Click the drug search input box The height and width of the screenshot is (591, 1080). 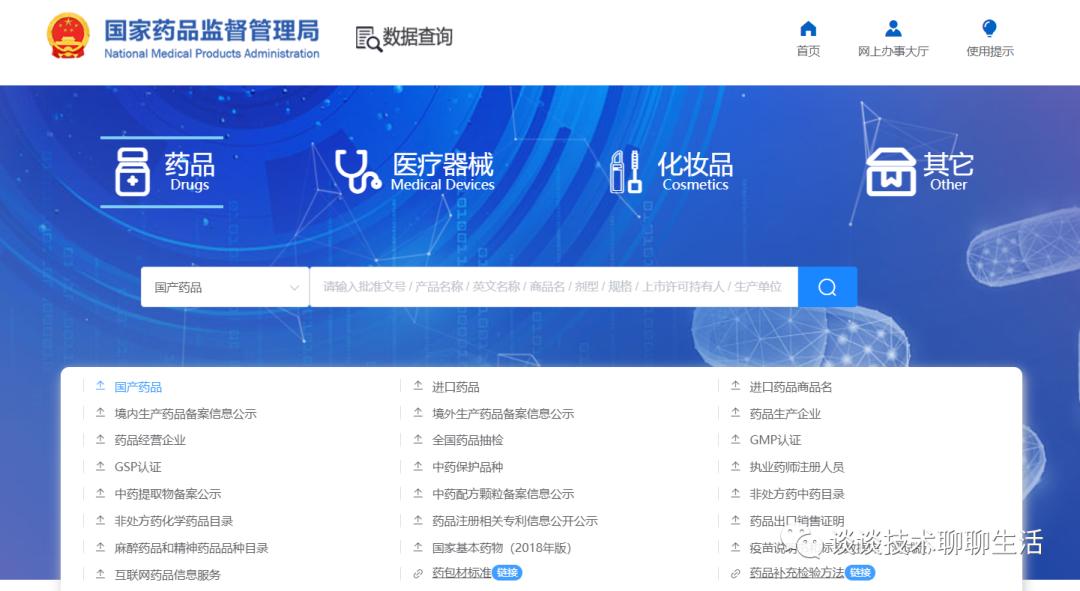550,286
